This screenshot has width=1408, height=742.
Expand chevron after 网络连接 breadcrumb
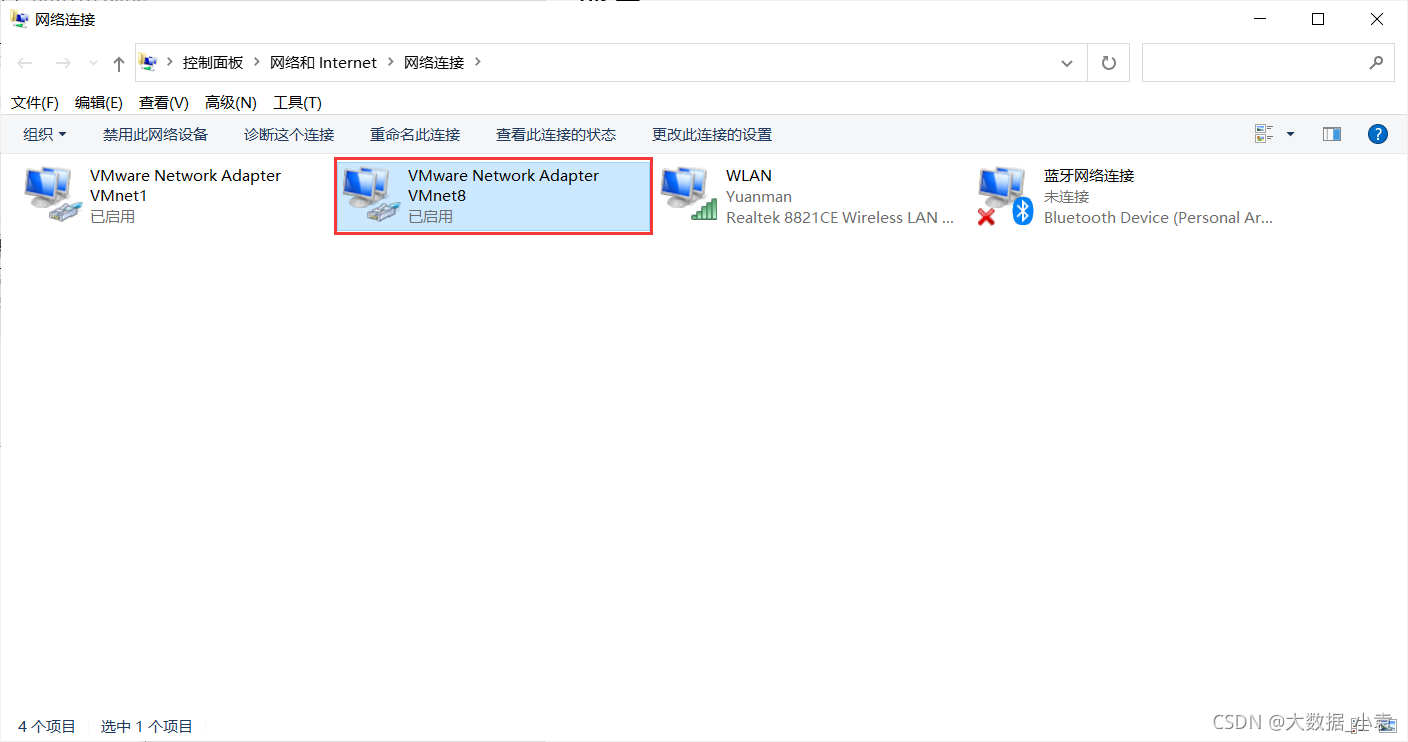(x=477, y=62)
